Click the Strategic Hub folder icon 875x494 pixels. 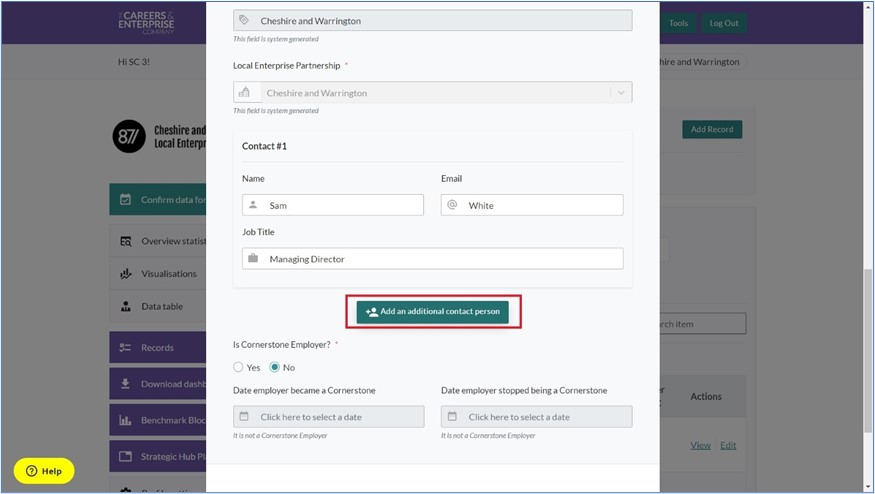coord(126,457)
